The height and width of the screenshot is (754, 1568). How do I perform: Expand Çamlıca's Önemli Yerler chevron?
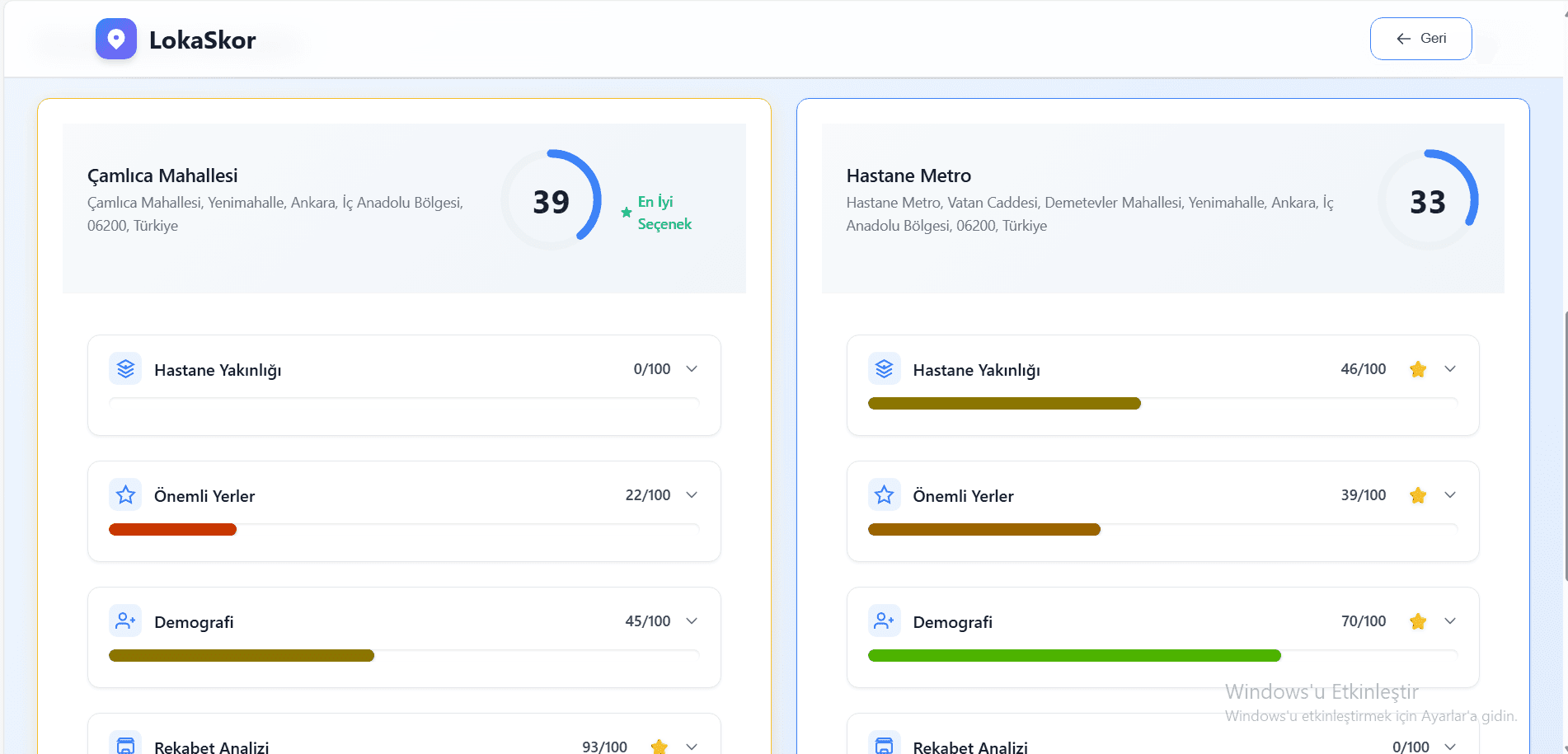pyautogui.click(x=692, y=495)
